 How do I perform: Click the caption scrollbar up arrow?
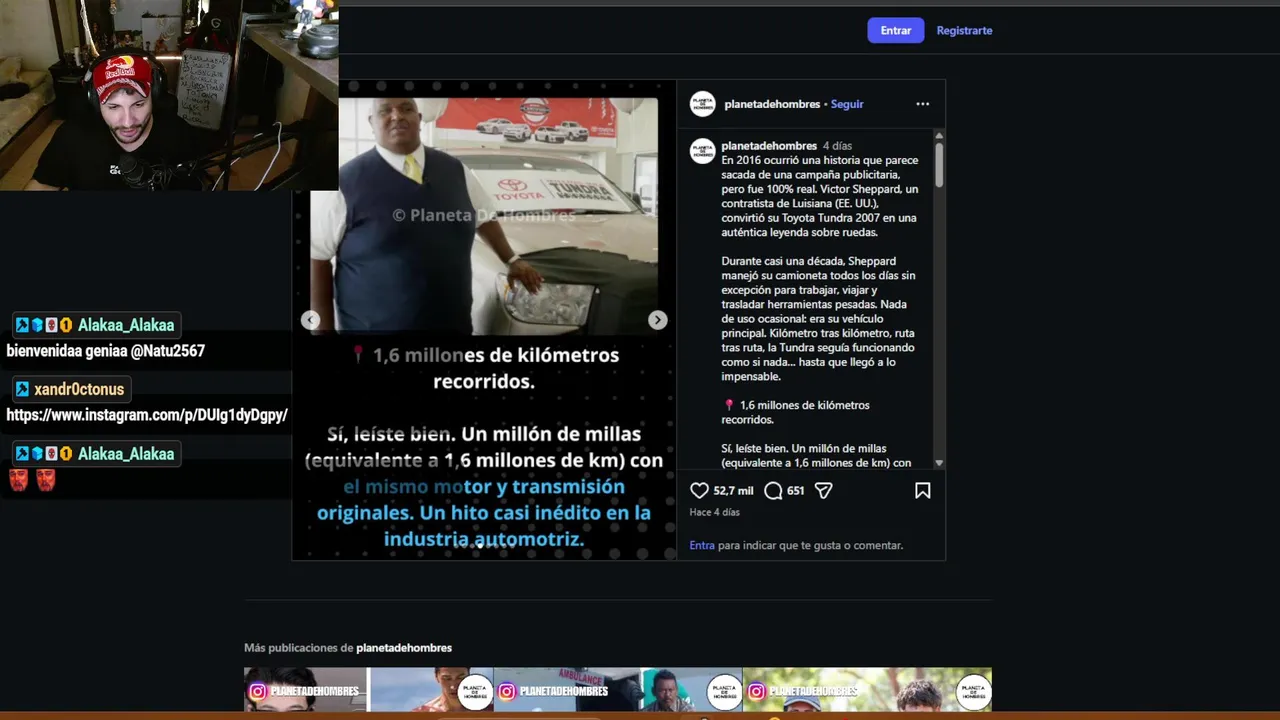point(938,135)
